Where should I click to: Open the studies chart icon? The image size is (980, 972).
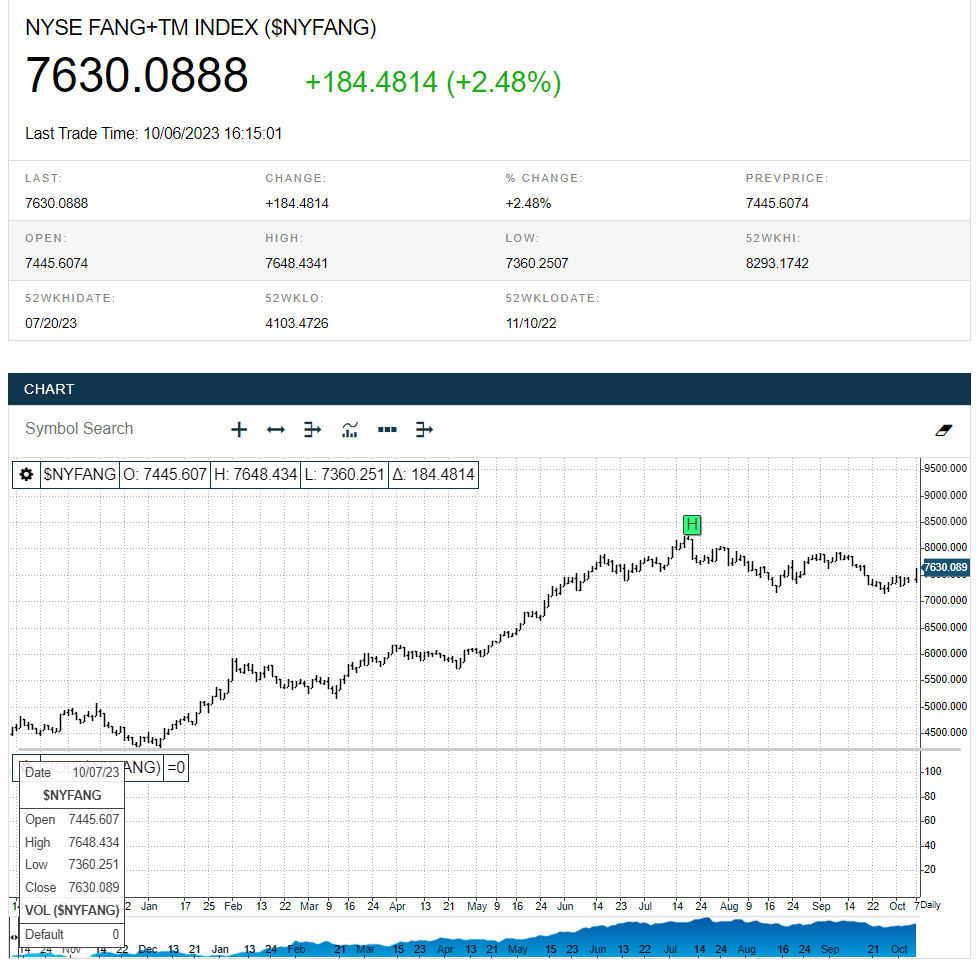[x=350, y=429]
